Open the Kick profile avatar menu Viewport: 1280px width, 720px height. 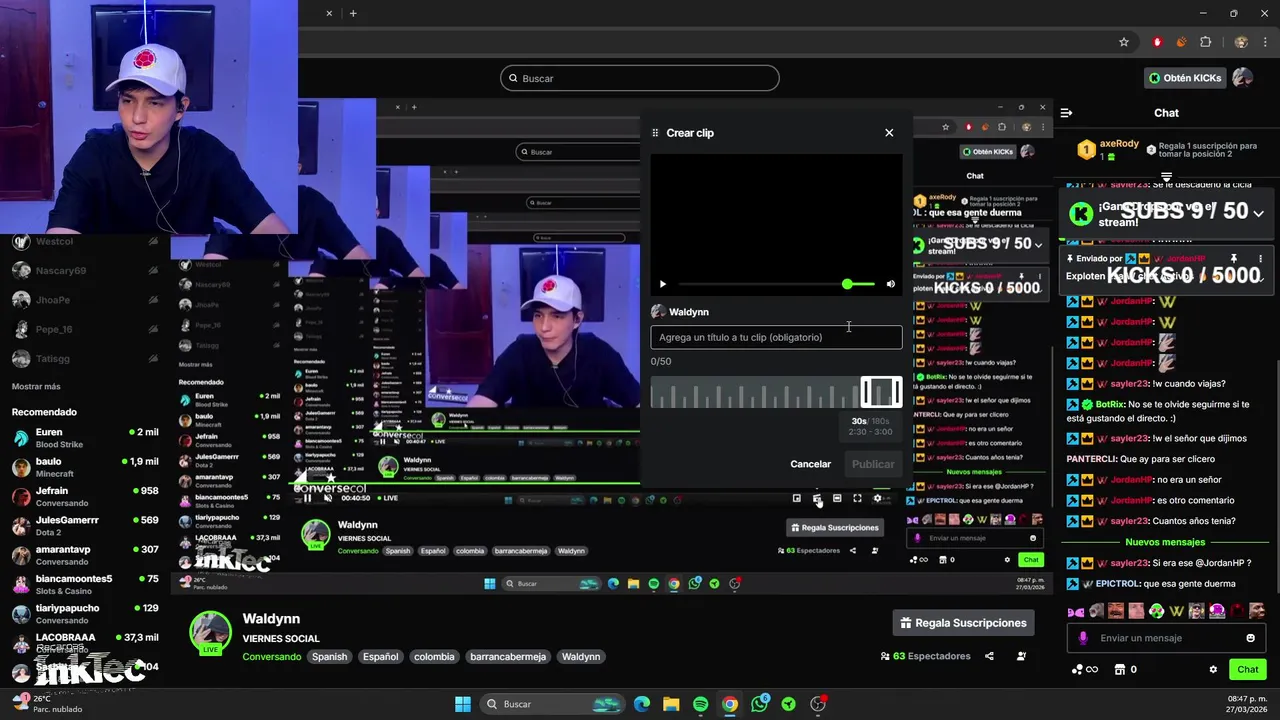(1243, 77)
